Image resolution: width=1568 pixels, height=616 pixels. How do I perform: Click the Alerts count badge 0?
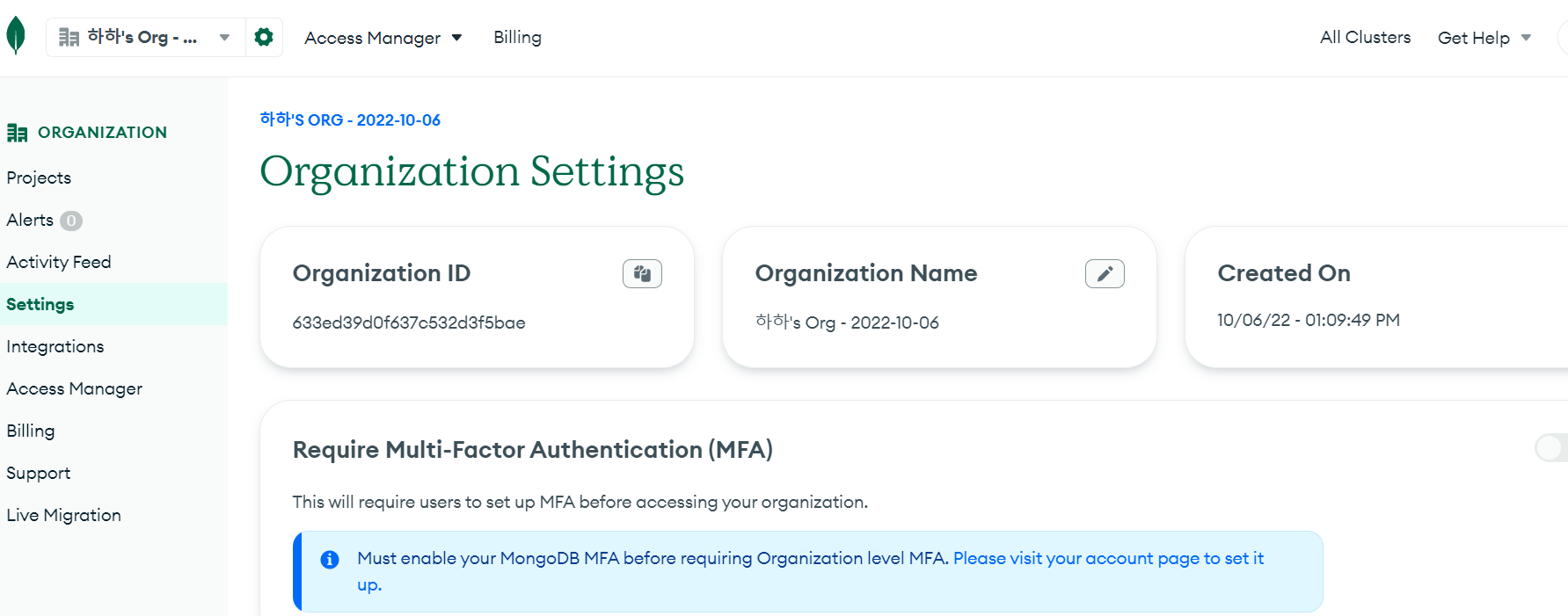tap(71, 221)
